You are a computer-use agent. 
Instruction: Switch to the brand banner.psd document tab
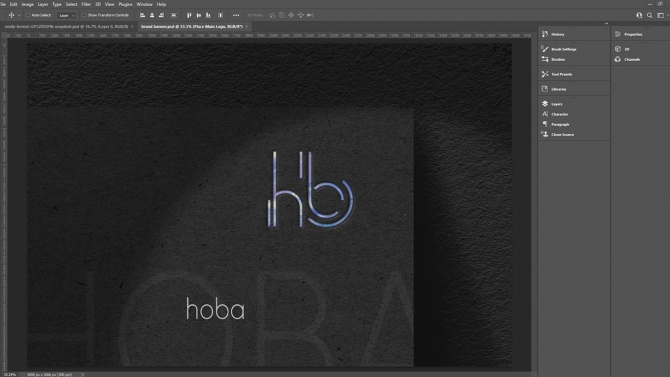coord(191,27)
